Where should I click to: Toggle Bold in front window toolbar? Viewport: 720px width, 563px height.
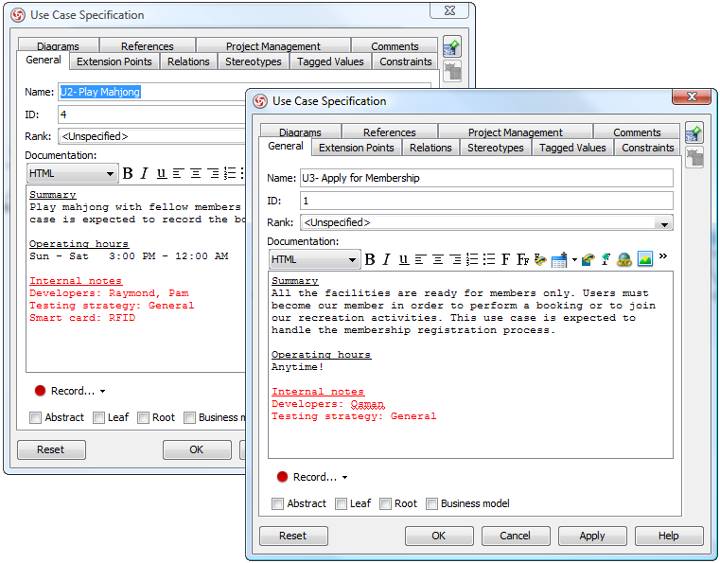370,259
